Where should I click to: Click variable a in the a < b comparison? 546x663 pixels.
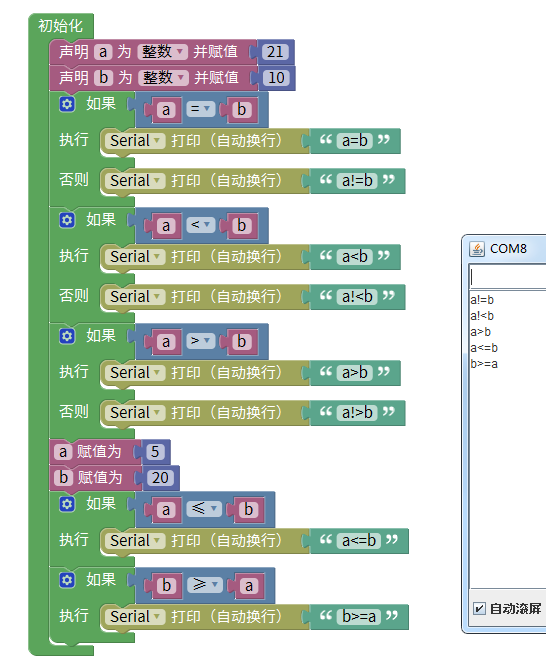pos(166,225)
